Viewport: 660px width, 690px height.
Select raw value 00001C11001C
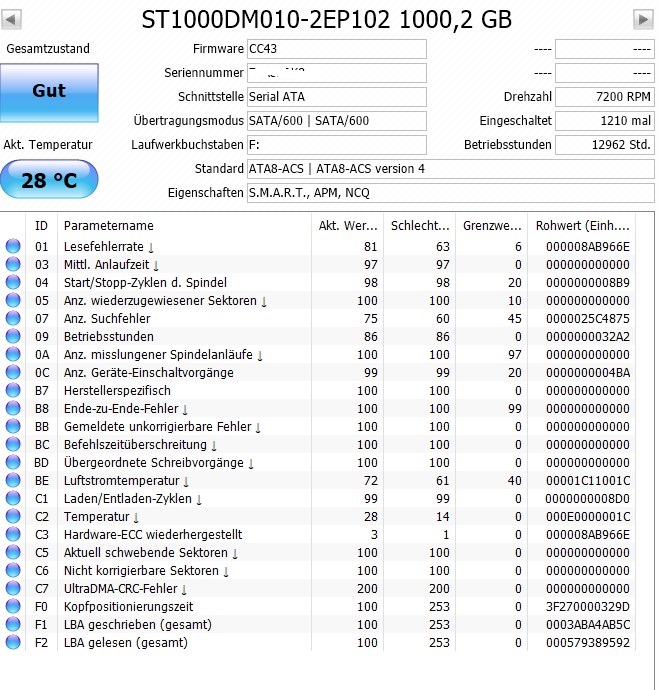(x=588, y=481)
